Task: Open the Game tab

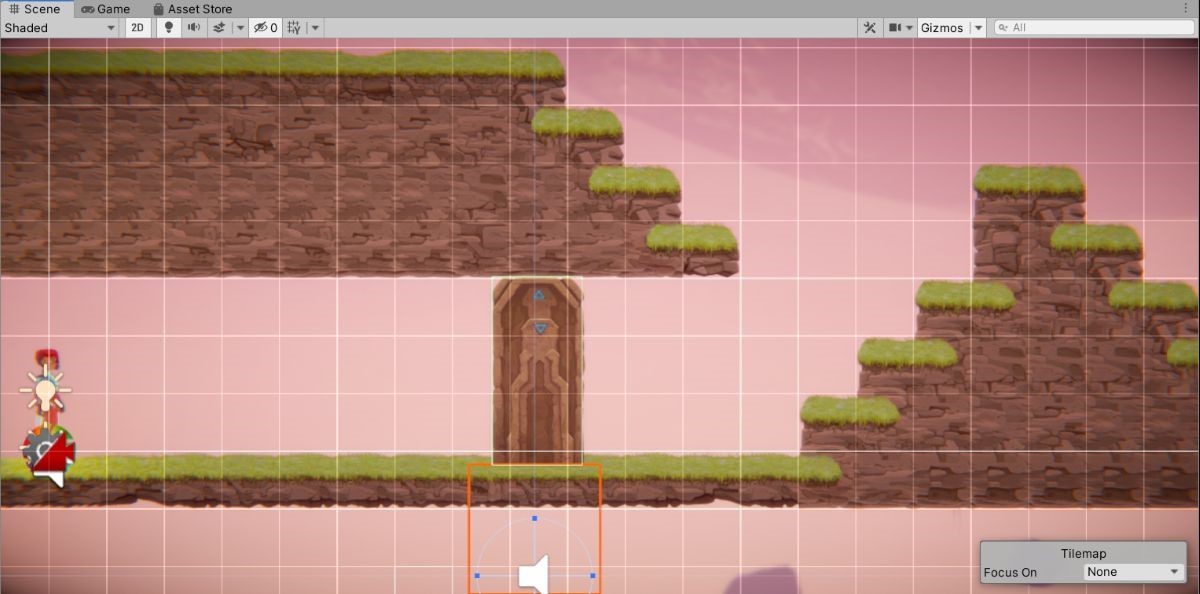Action: click(105, 9)
